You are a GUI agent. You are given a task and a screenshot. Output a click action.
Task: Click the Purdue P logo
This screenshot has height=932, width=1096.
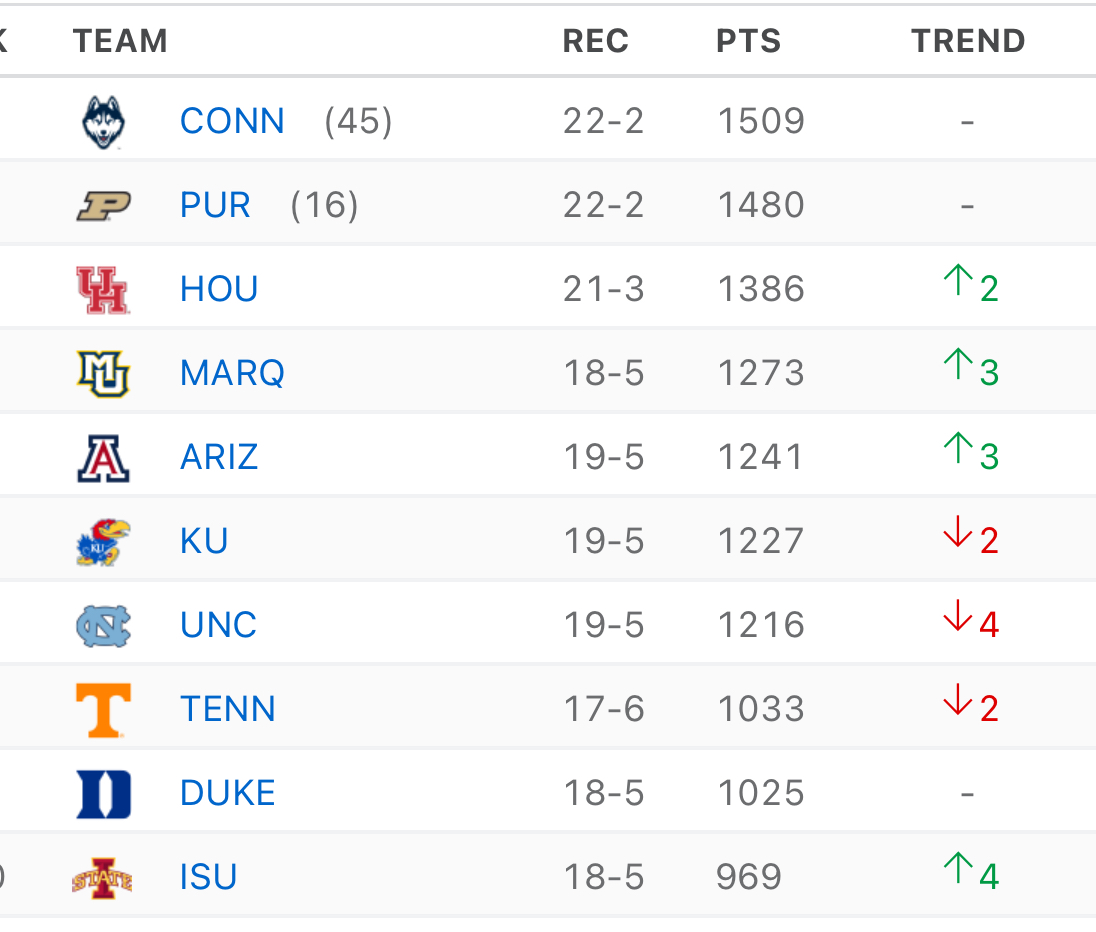pyautogui.click(x=103, y=206)
